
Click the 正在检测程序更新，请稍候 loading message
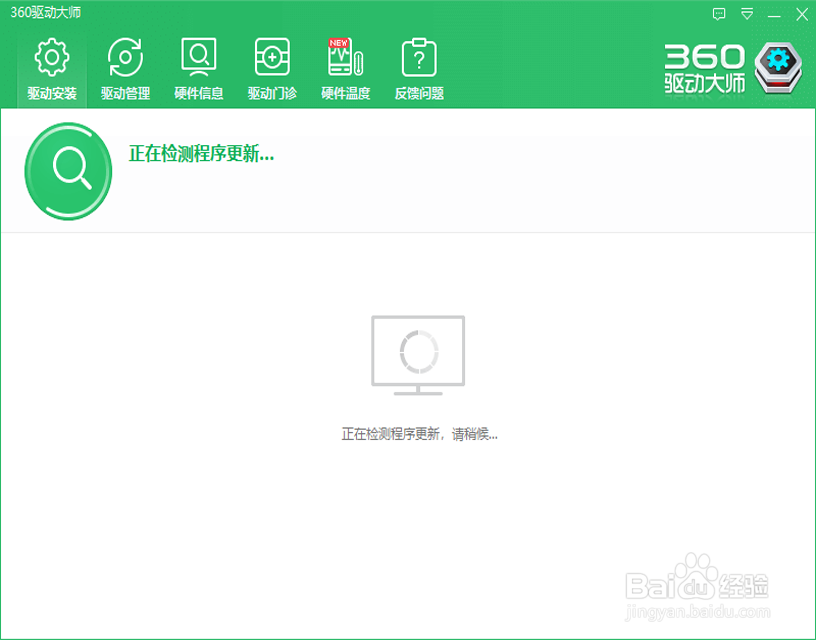419,433
